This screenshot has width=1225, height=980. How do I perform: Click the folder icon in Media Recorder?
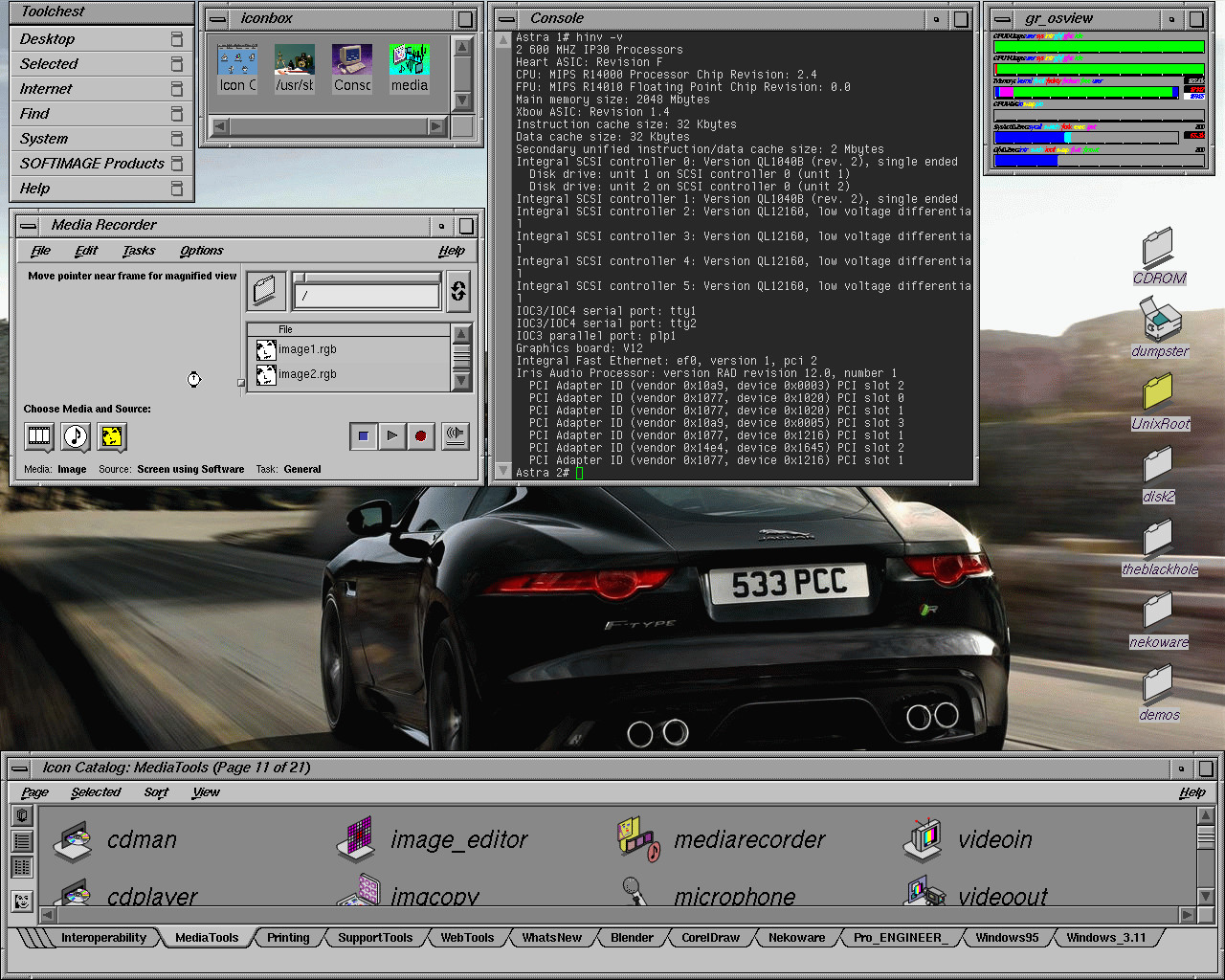click(x=265, y=291)
